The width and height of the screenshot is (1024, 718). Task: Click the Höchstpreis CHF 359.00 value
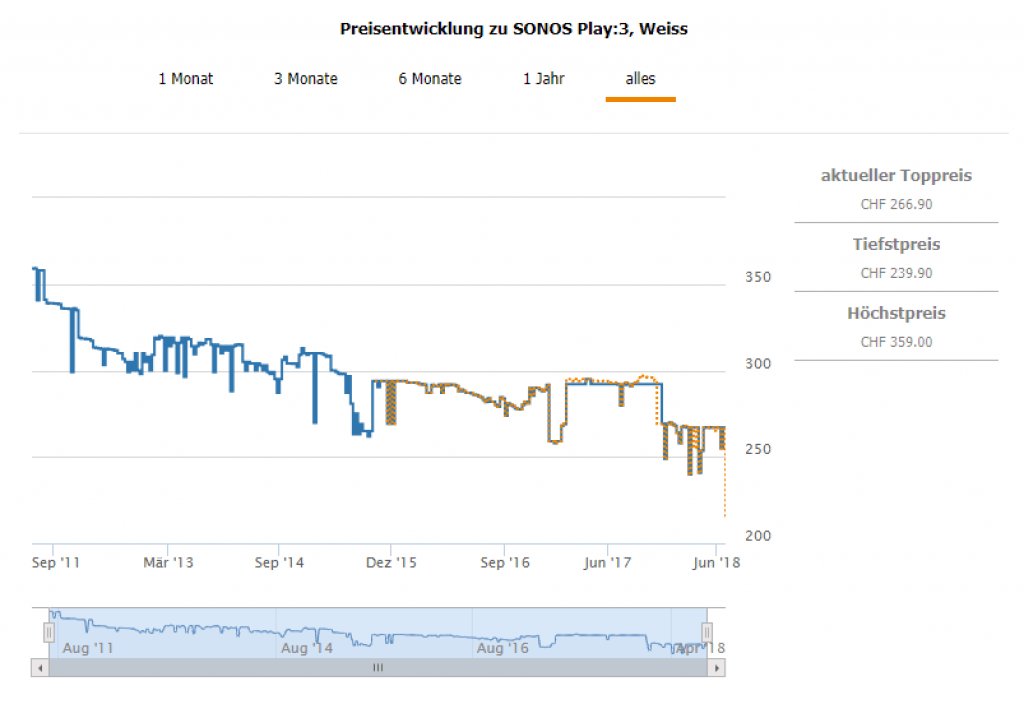[896, 342]
